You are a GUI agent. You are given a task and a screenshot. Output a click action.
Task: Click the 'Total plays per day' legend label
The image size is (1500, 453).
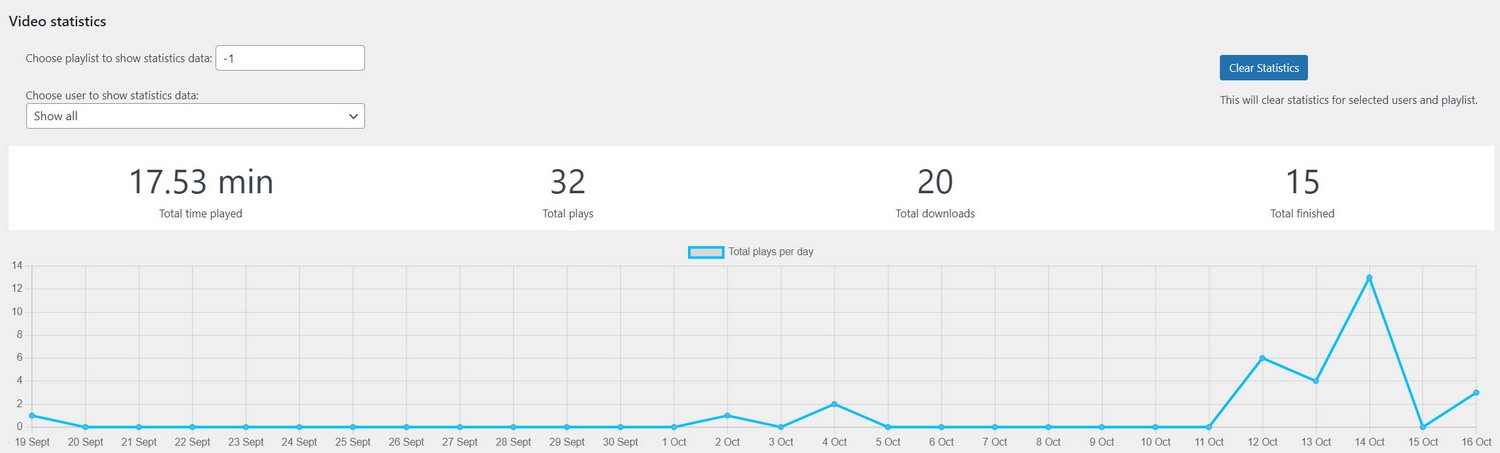pyautogui.click(x=771, y=252)
